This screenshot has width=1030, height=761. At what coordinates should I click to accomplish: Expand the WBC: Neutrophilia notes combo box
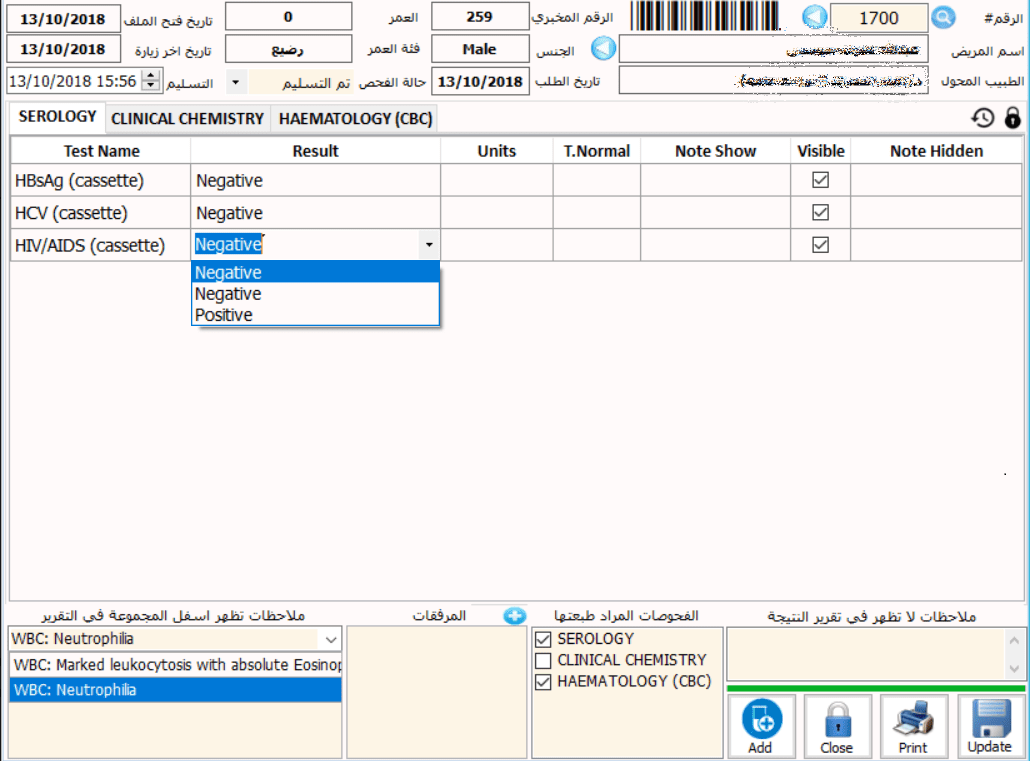(330, 639)
